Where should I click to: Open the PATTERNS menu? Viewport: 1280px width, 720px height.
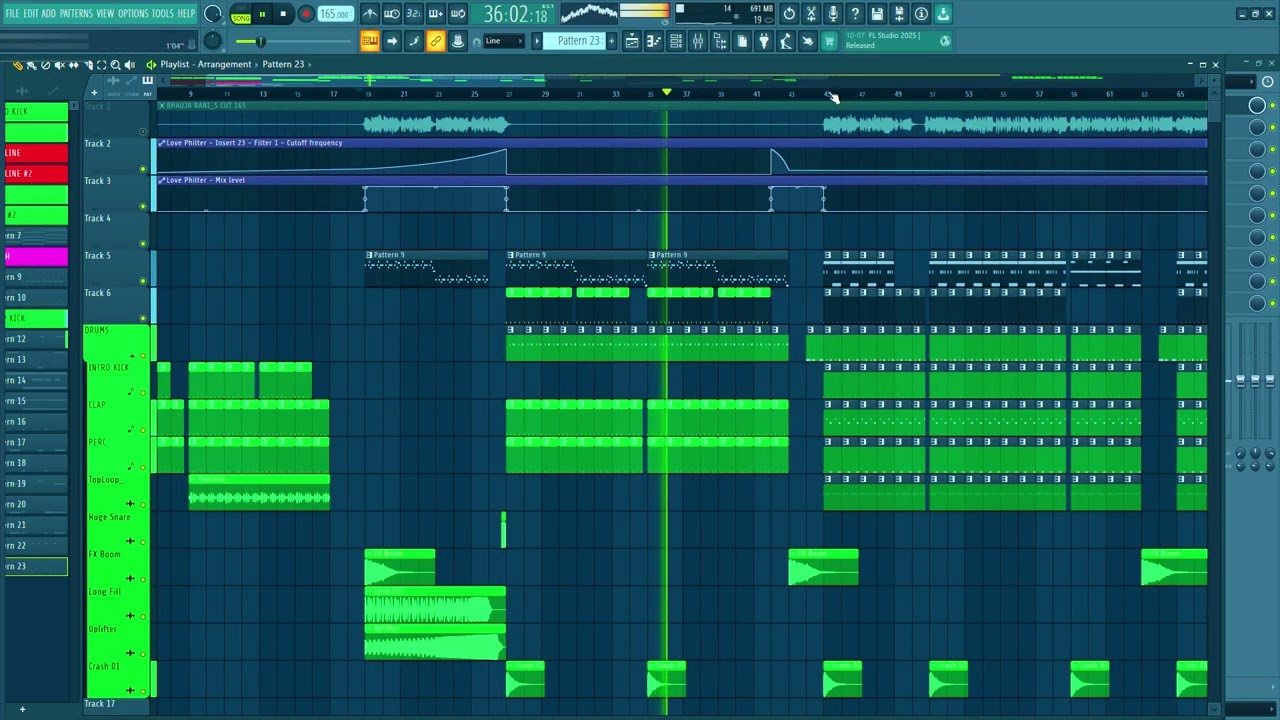coord(76,14)
